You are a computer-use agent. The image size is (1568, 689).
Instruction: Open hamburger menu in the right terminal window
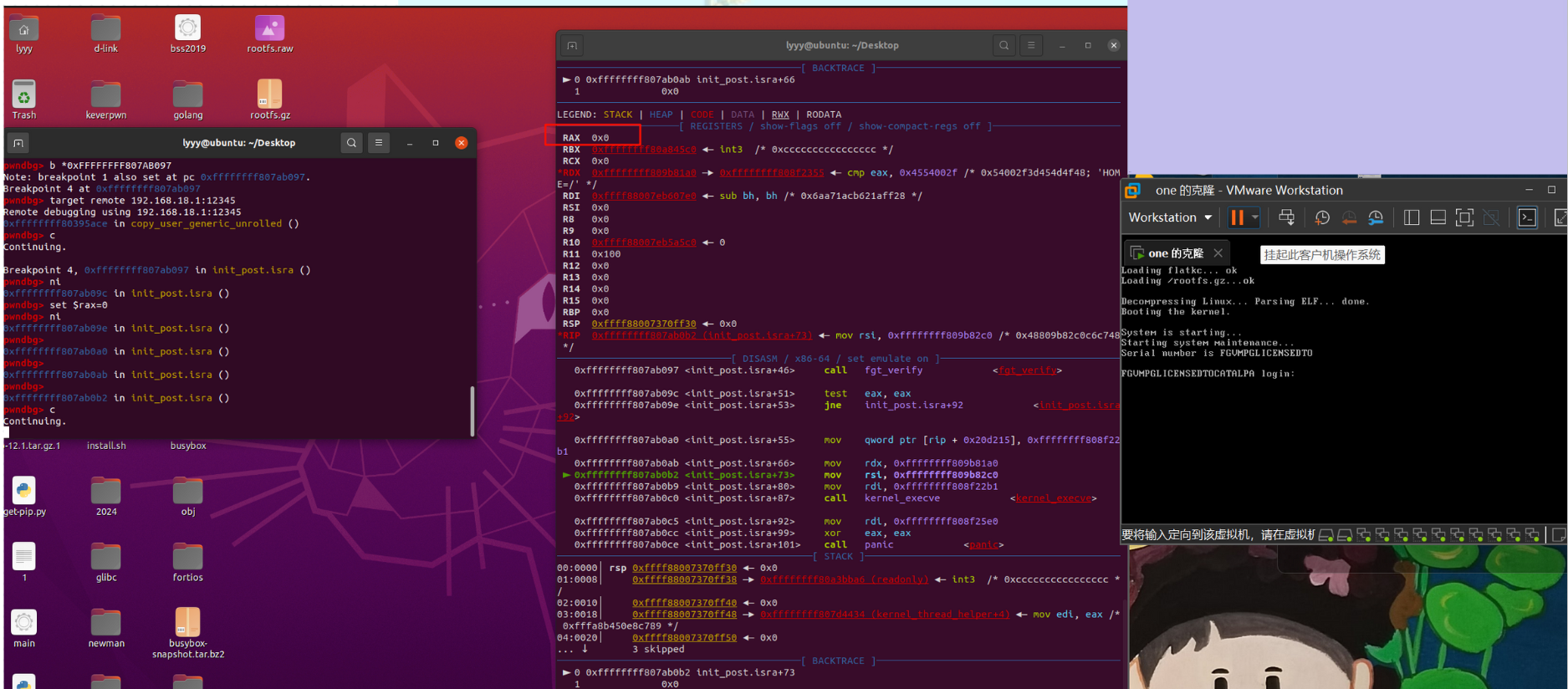click(1031, 45)
